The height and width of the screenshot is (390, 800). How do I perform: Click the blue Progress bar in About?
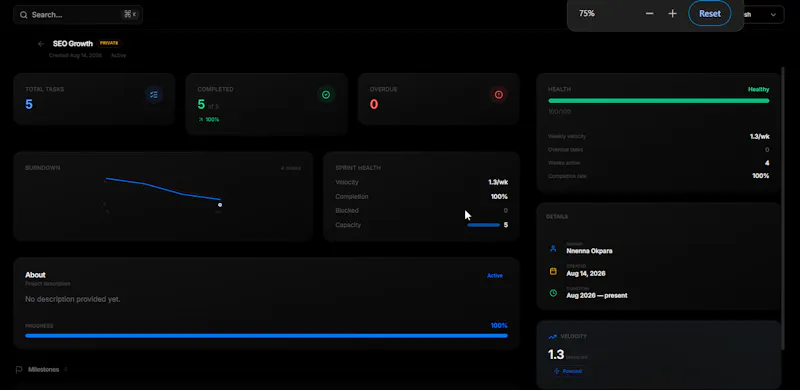pos(266,336)
